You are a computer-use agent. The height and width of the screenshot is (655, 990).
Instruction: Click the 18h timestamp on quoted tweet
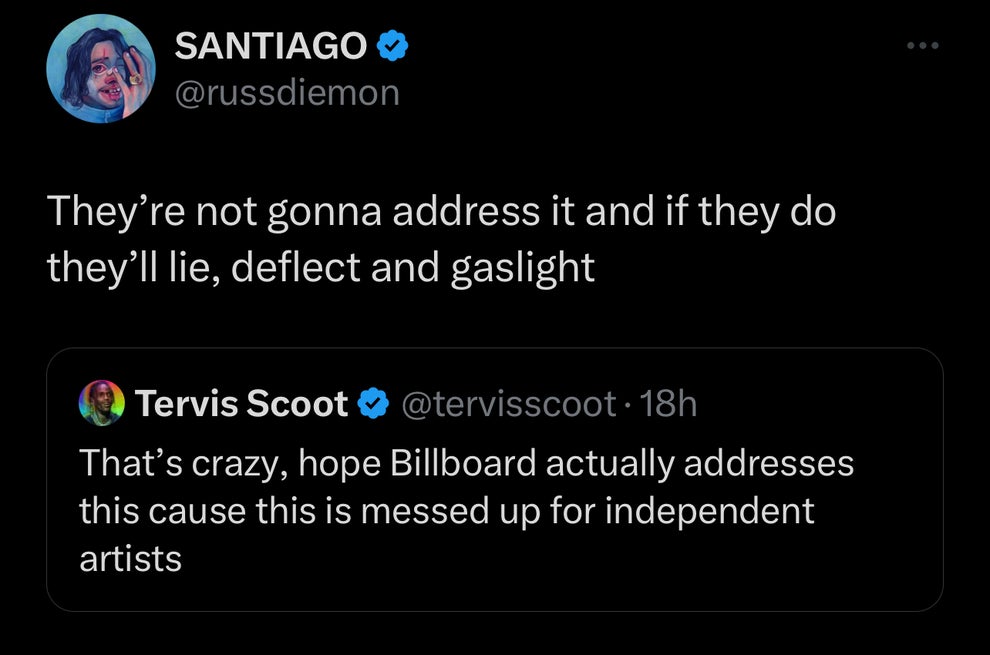point(672,403)
